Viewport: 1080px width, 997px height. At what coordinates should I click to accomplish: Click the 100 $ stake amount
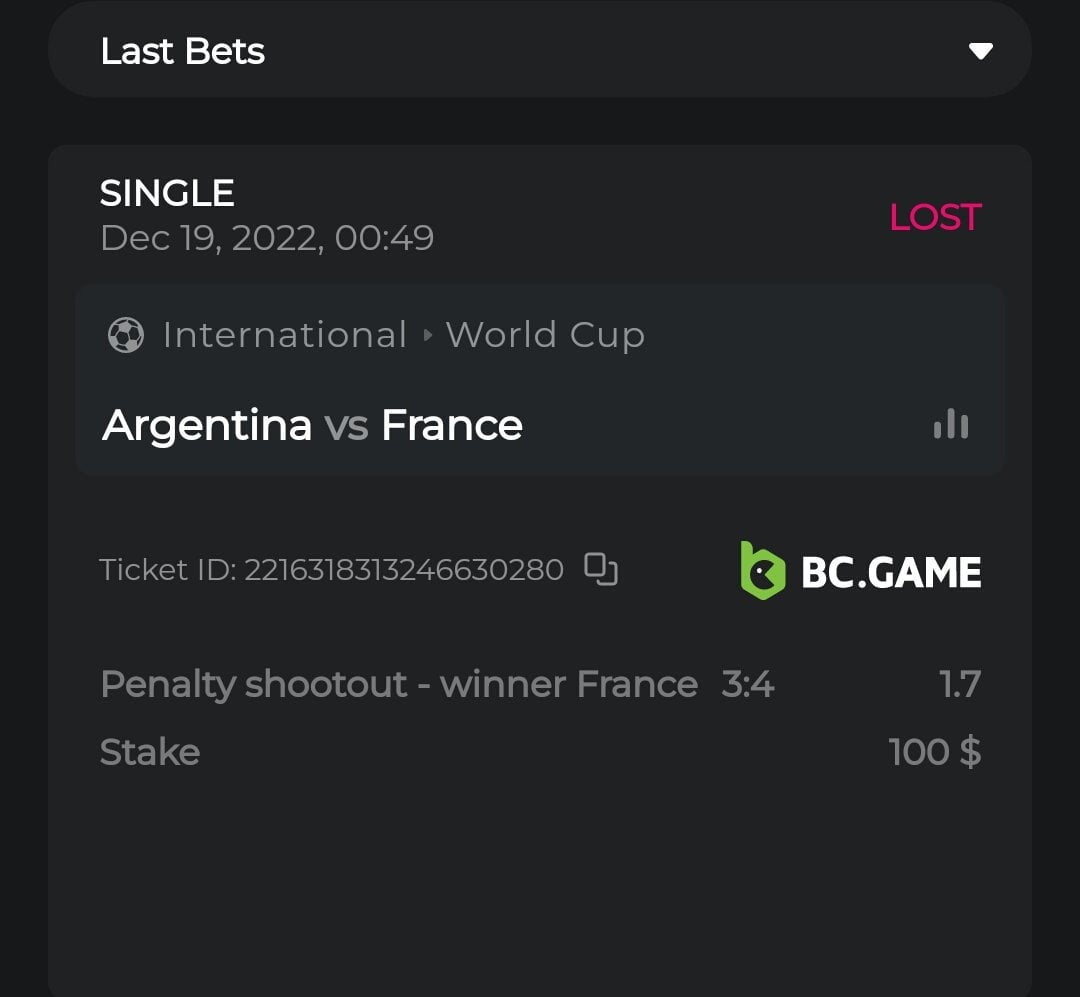tap(934, 752)
